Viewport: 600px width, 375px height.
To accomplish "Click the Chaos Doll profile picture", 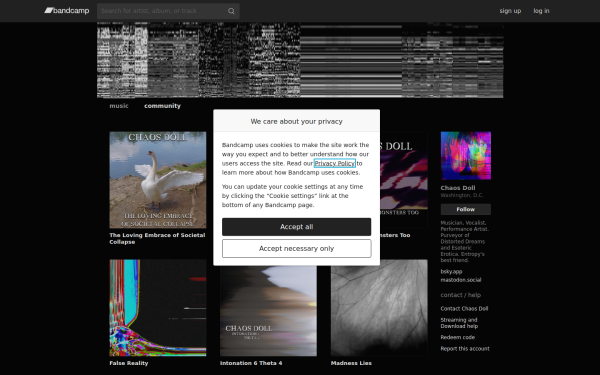I will [466, 156].
